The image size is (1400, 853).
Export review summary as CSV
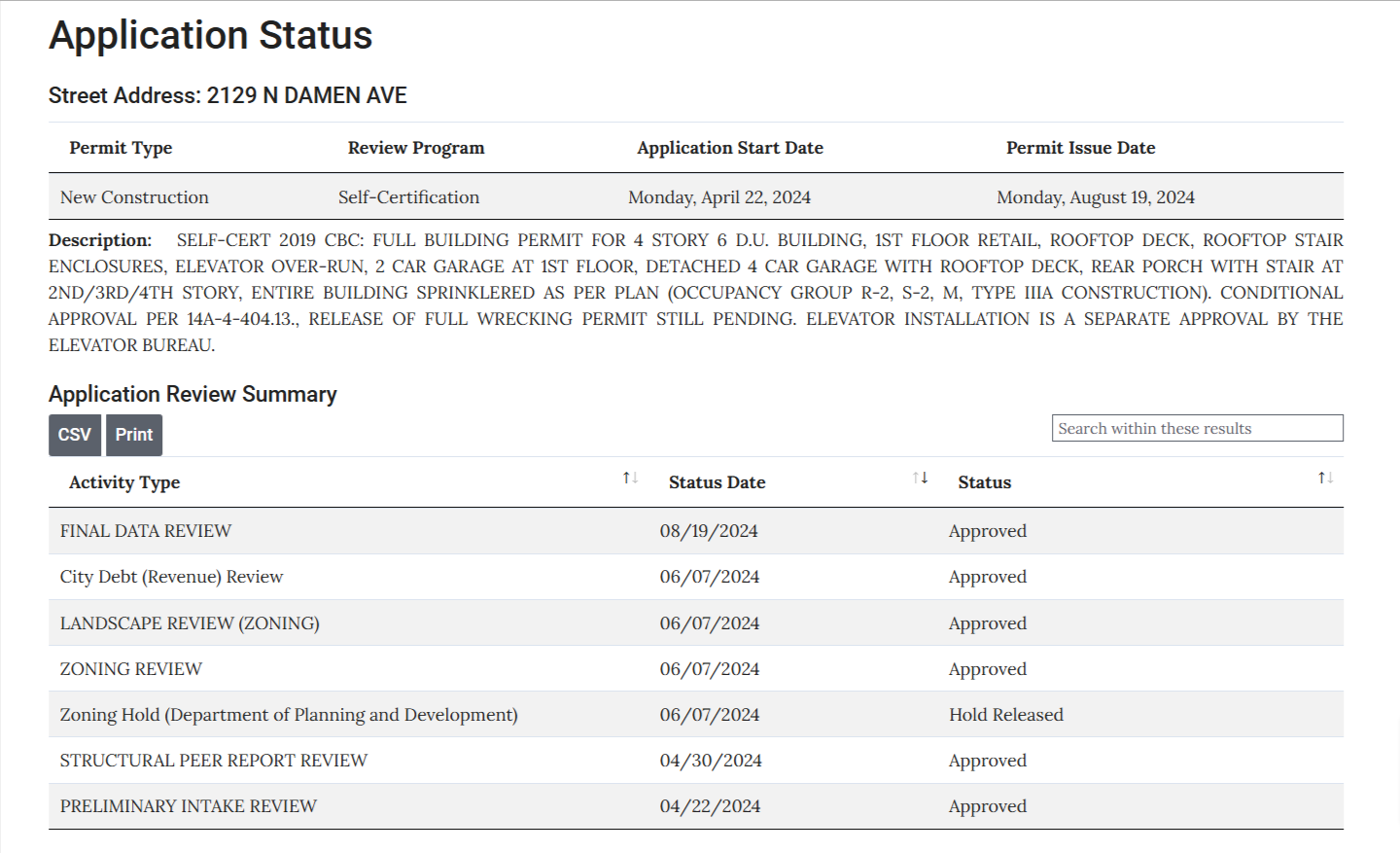tap(75, 435)
